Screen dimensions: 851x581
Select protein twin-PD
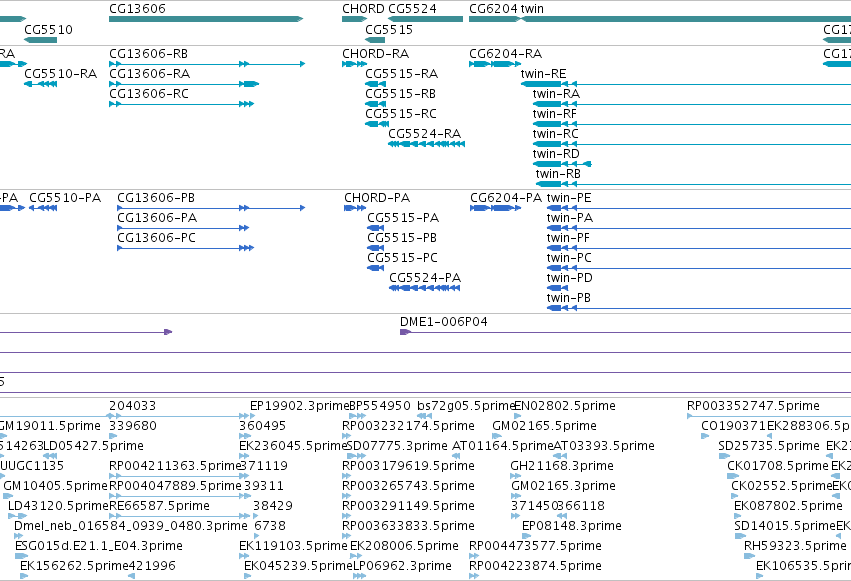coord(570,278)
